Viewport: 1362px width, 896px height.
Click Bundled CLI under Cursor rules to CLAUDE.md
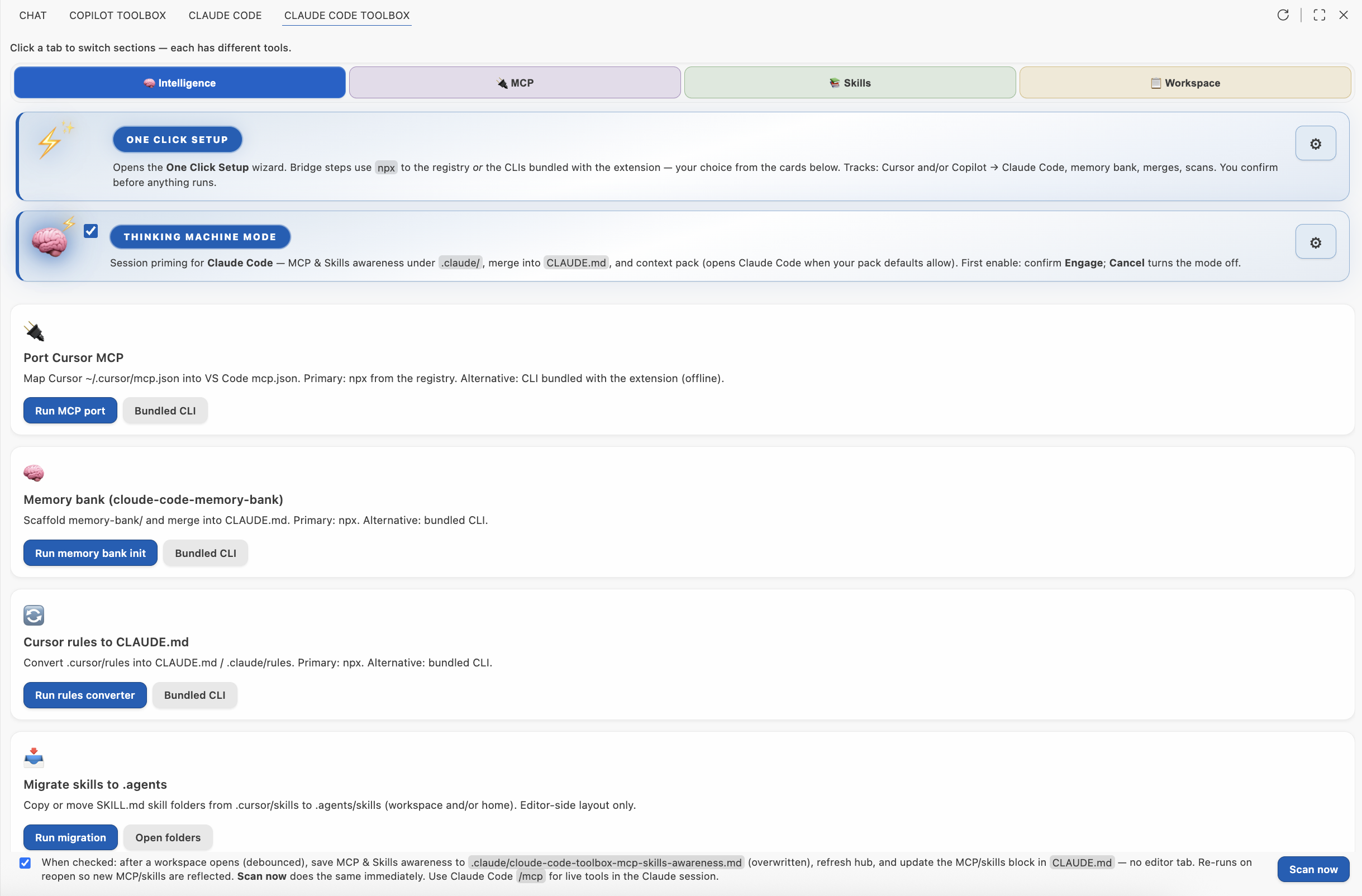tap(194, 695)
